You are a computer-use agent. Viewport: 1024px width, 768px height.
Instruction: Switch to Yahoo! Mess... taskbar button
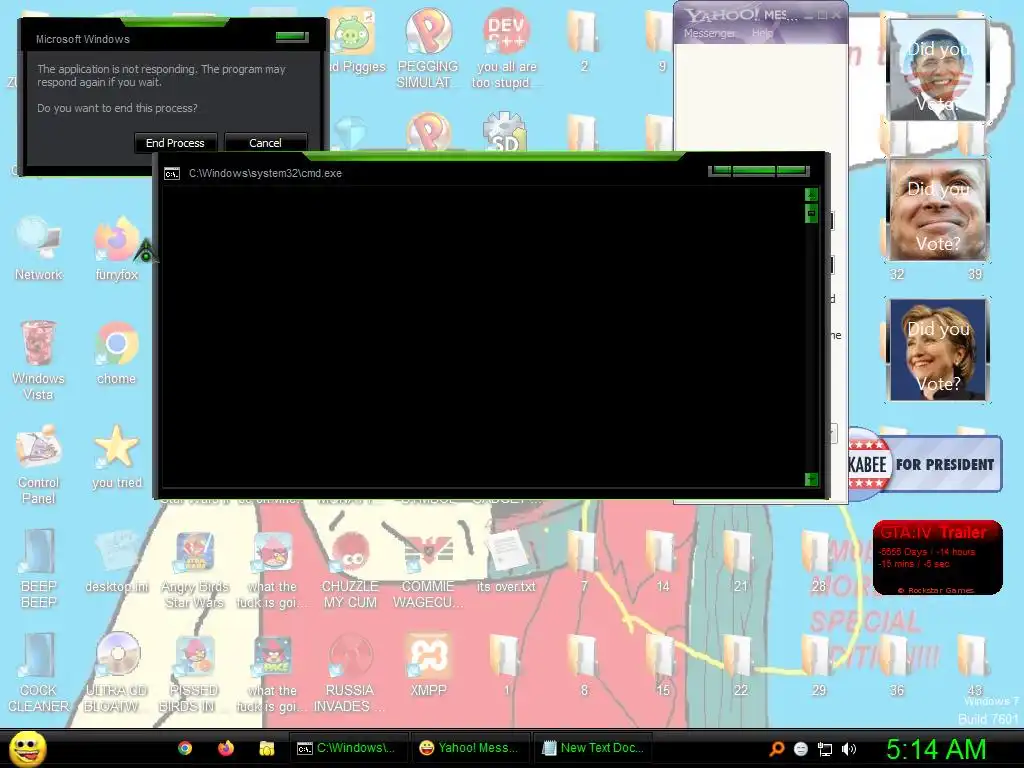click(470, 748)
